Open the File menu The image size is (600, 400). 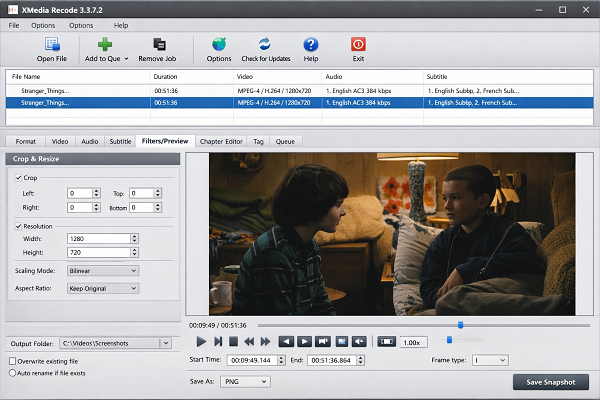click(x=14, y=24)
